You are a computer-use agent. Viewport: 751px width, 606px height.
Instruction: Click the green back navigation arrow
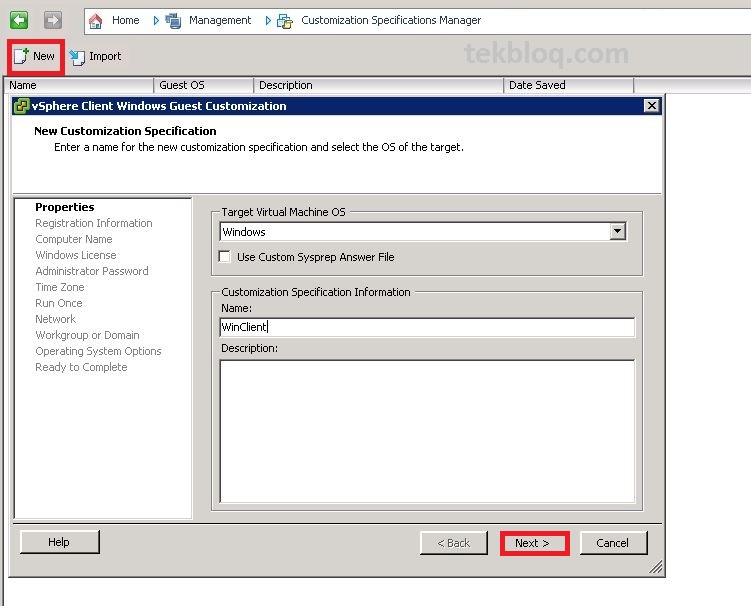19,20
